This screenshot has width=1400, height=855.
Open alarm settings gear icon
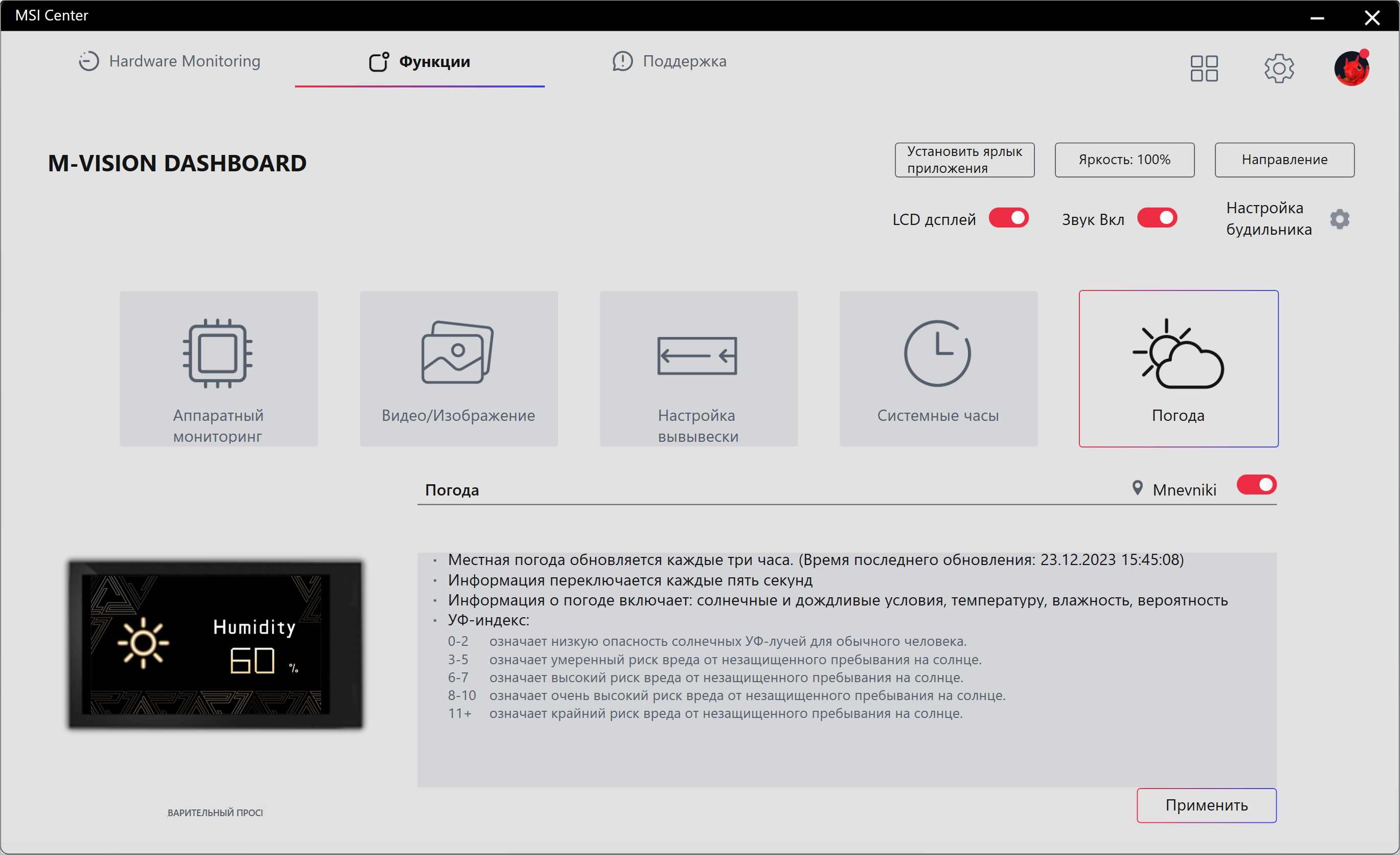click(x=1339, y=219)
